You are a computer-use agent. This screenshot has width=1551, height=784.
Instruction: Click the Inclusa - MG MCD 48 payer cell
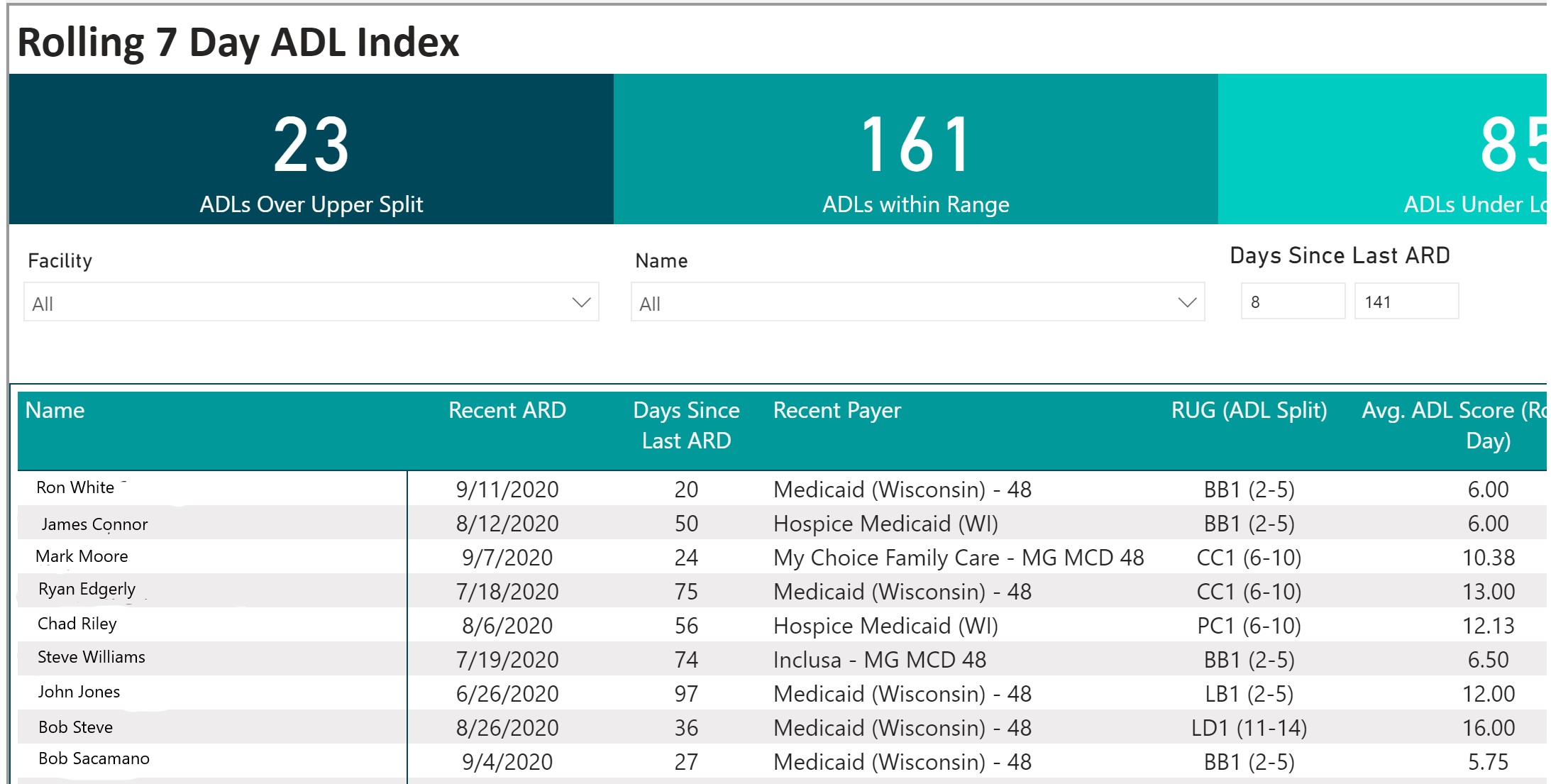879,660
